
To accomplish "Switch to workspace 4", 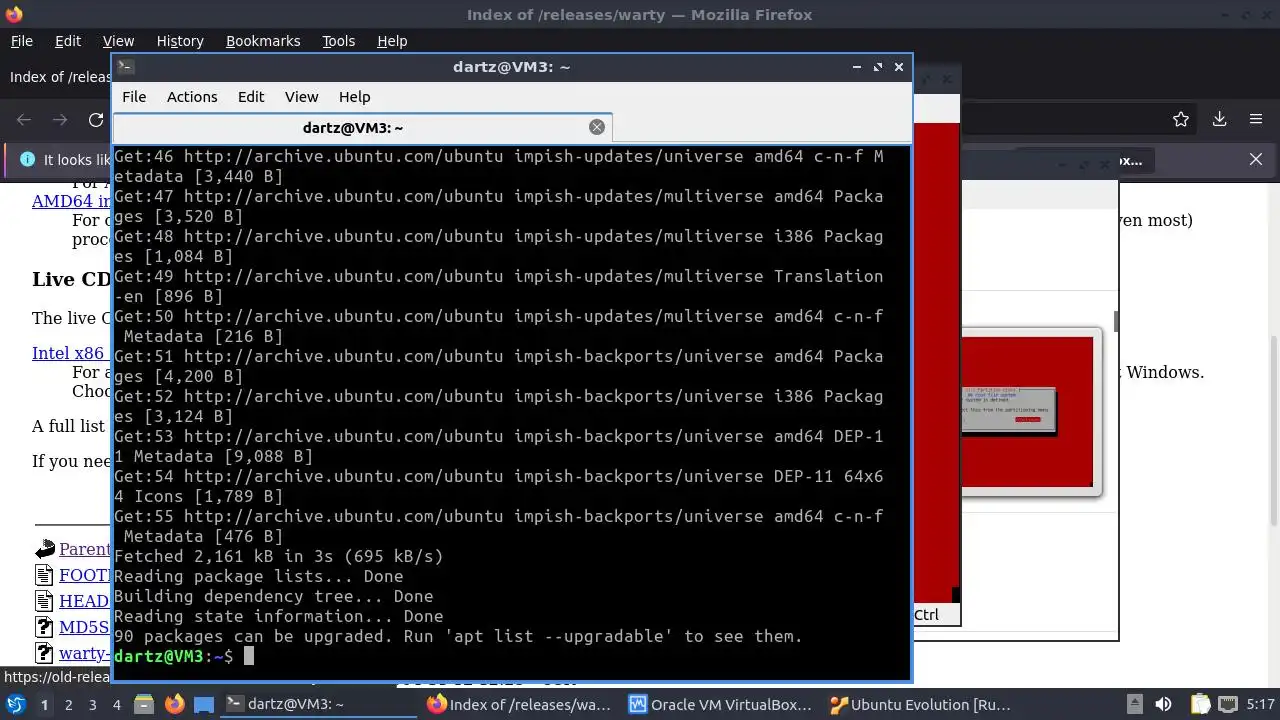I will pos(117,704).
